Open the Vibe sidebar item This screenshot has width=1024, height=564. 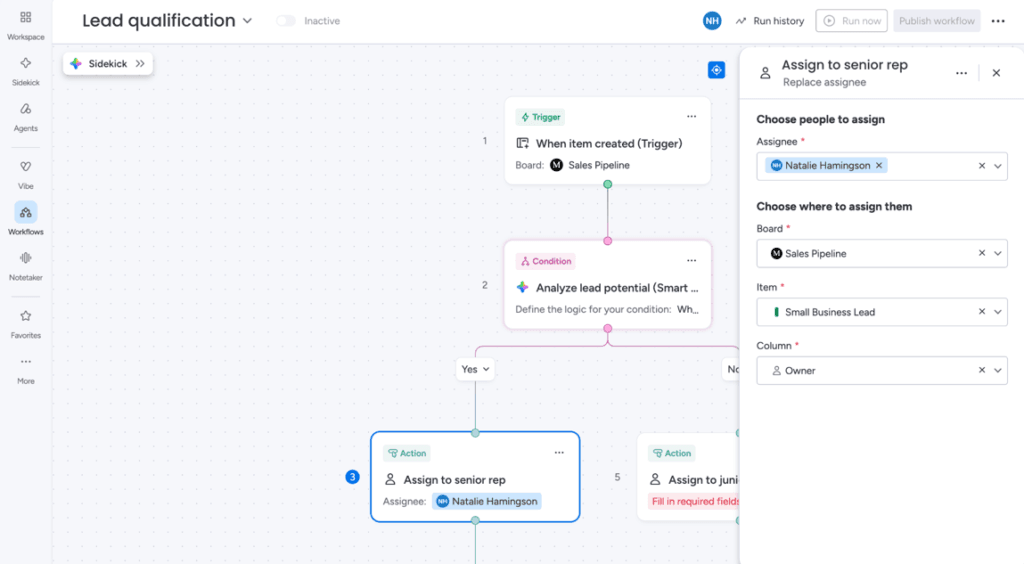(x=25, y=174)
